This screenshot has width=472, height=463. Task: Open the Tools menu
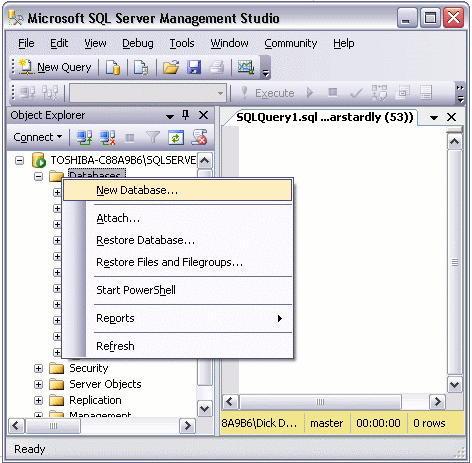click(182, 43)
